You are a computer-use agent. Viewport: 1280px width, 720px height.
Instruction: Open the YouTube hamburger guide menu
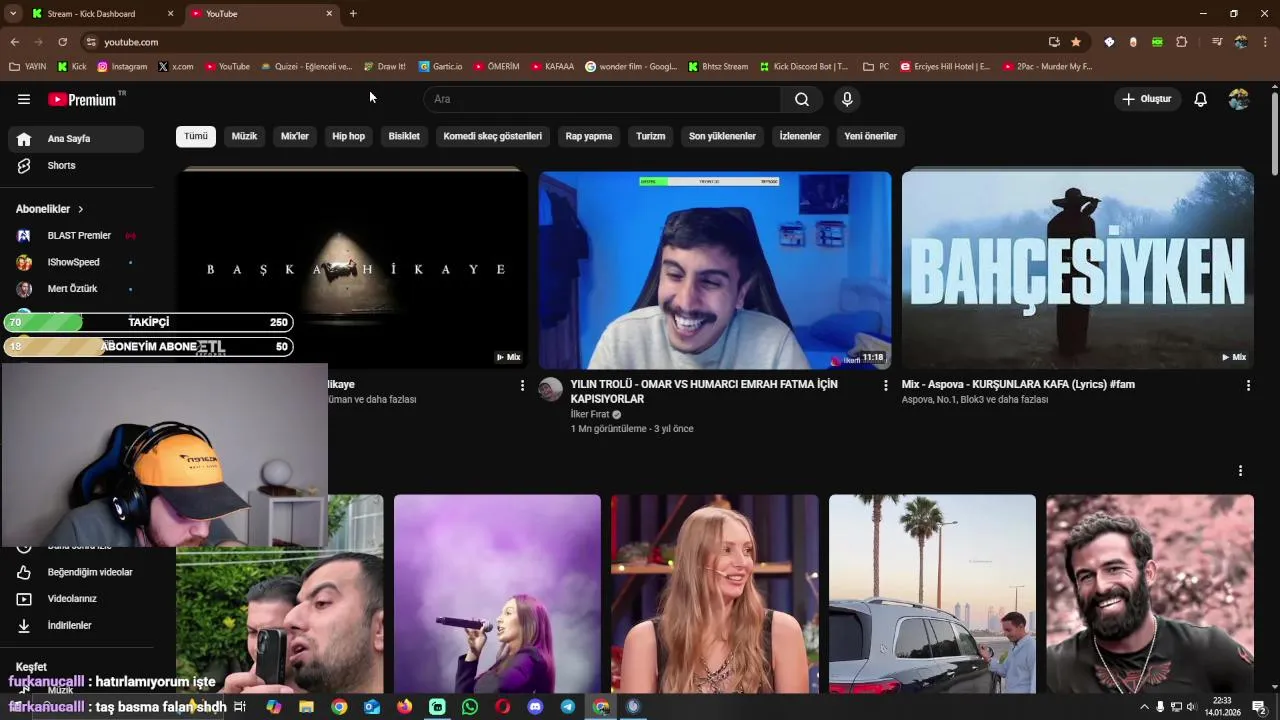coord(24,99)
